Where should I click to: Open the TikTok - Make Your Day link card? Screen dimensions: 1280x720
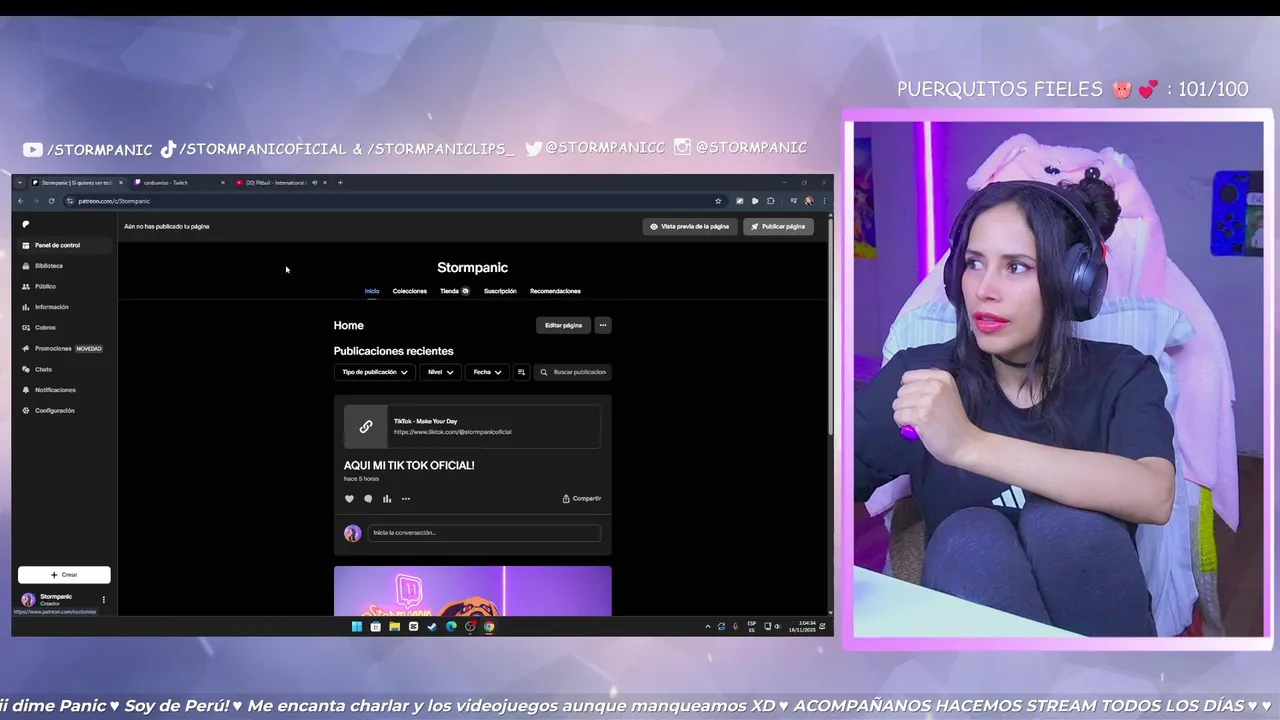tap(472, 426)
